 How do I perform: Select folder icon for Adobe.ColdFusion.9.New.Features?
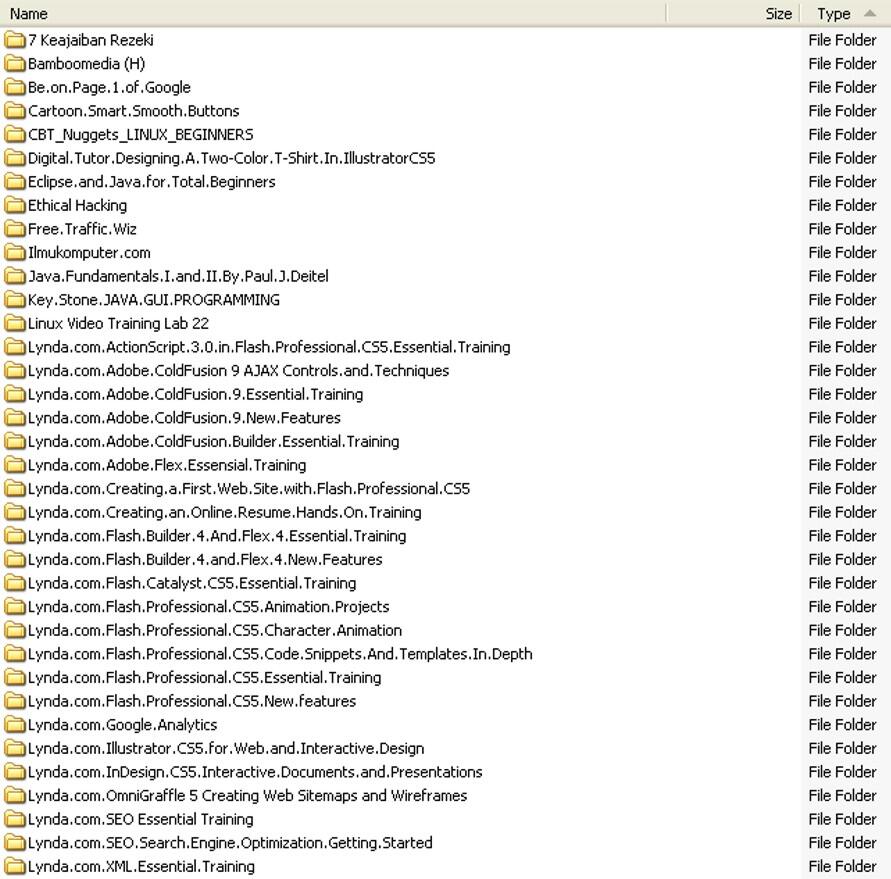[x=15, y=418]
